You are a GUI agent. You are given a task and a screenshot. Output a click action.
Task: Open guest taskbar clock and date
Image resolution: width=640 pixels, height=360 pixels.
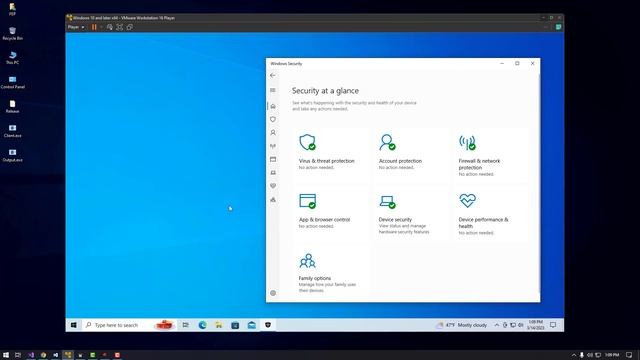[x=535, y=325]
